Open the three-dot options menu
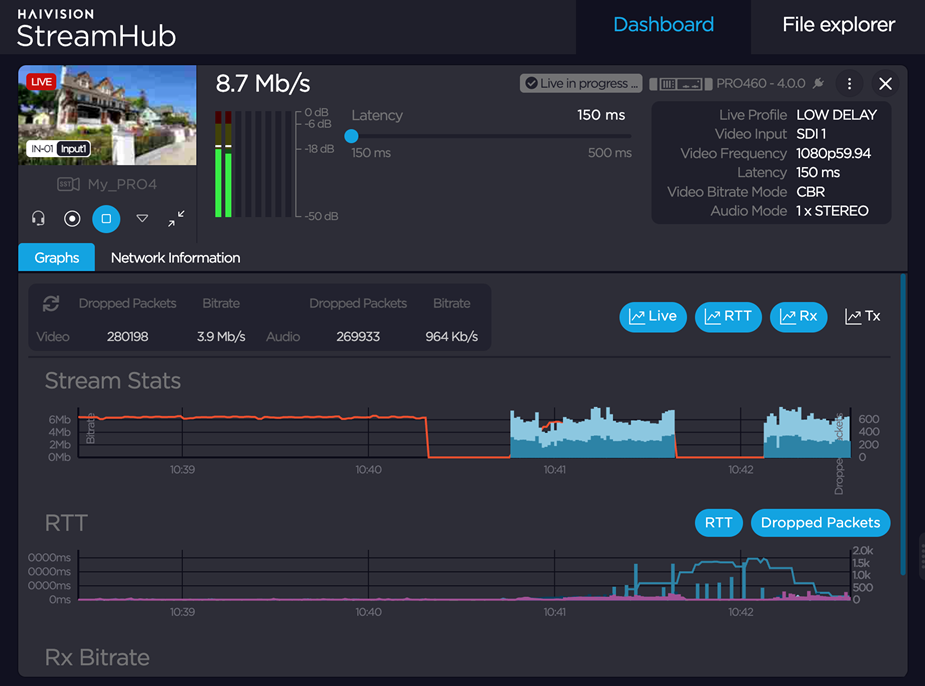Screen dimensions: 925x686 click(849, 84)
